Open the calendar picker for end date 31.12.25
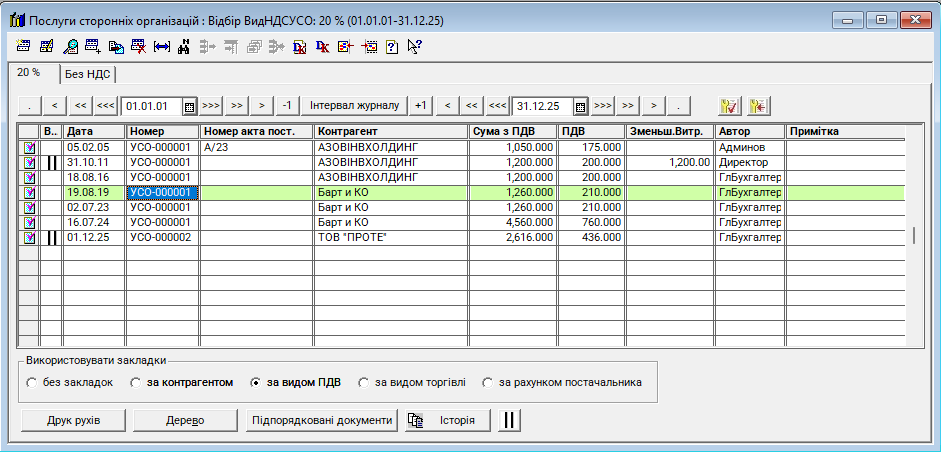Screen dimensions: 941x452 point(580,106)
